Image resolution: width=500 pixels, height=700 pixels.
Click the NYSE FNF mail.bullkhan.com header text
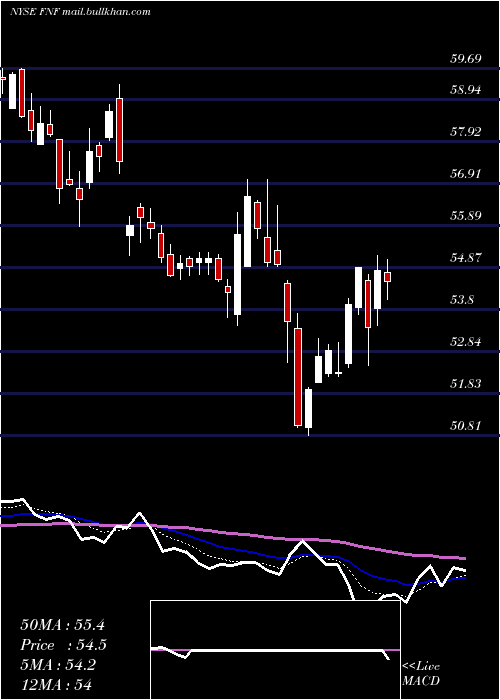point(80,12)
